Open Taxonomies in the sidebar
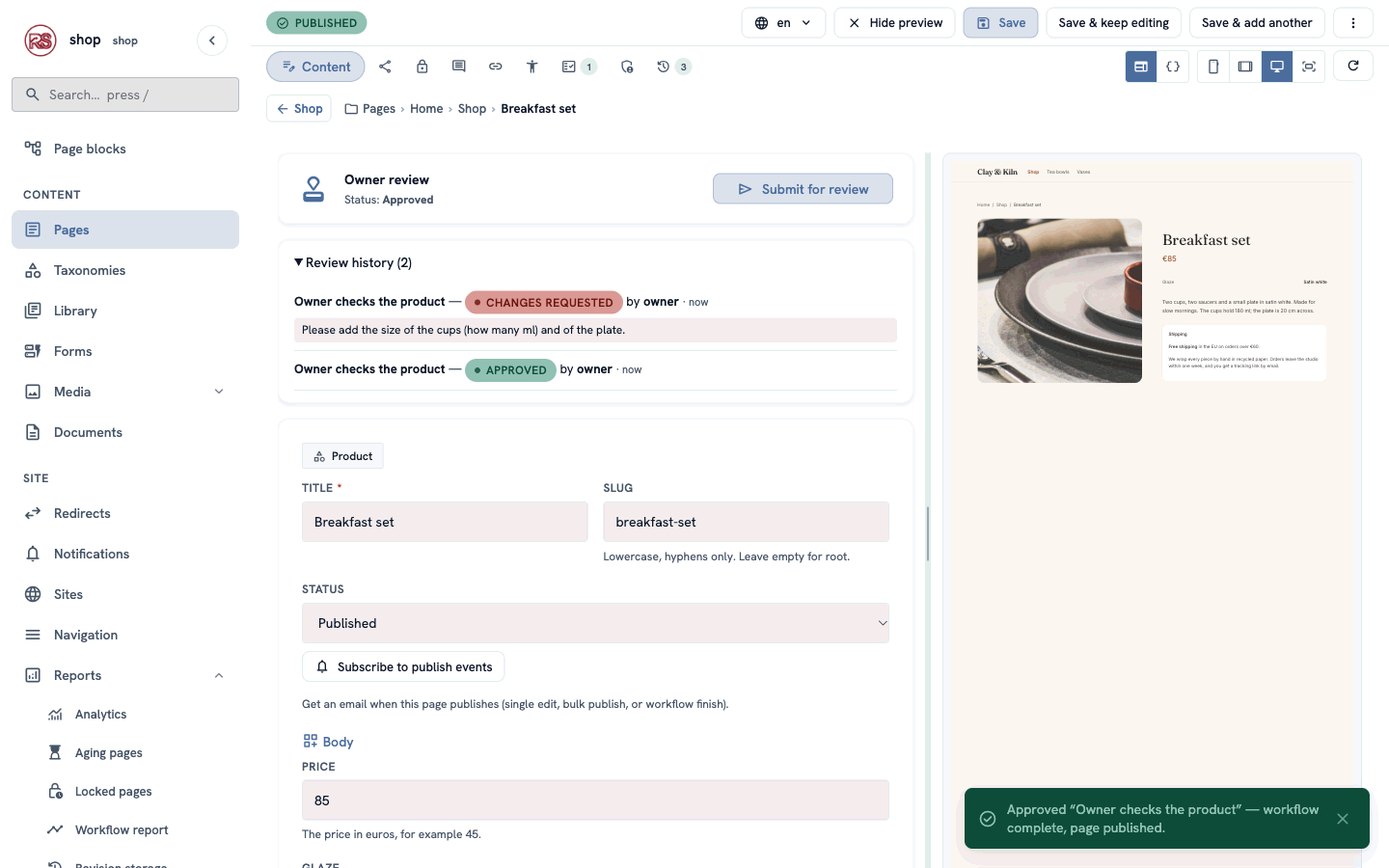 click(125, 270)
